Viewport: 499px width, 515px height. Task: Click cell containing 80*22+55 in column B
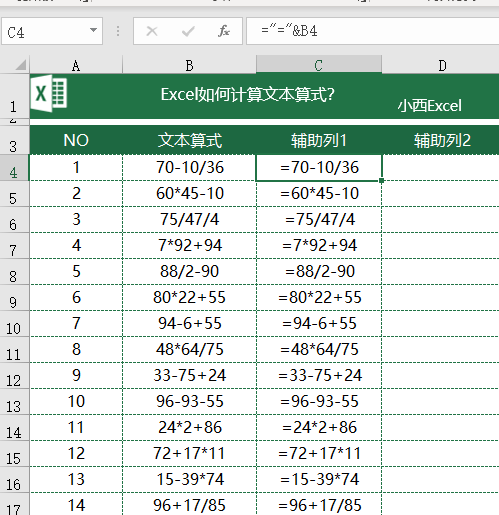pos(189,298)
